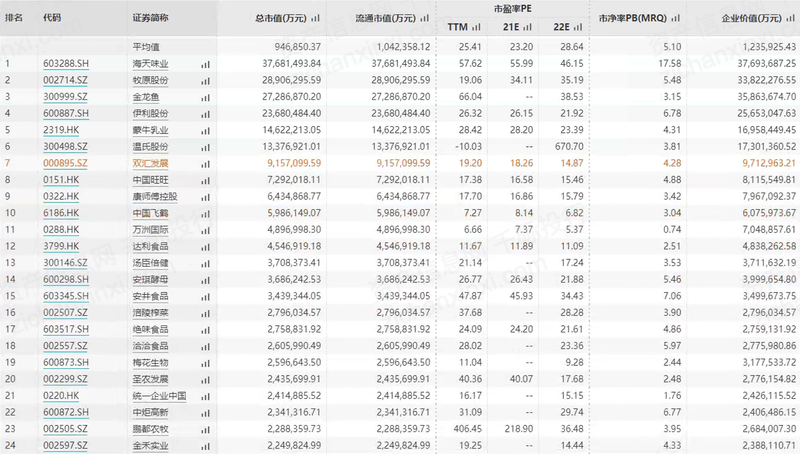Select TTM value -10.03 for 温氏股份
This screenshot has width=800, height=454.
(x=468, y=146)
